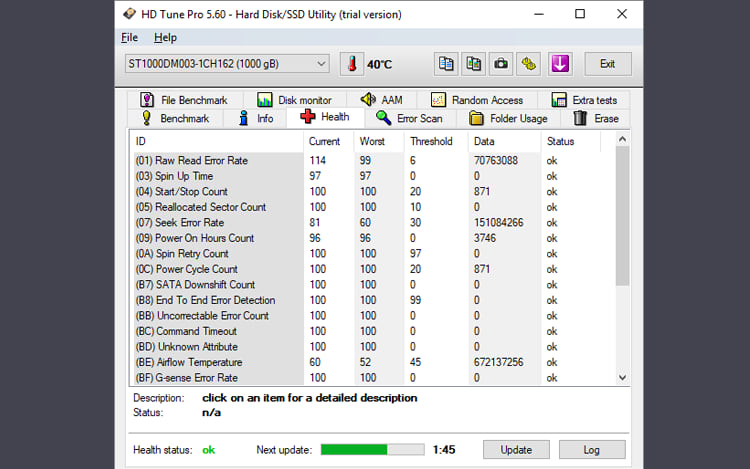Switch to the Info tab
Screen dimensions: 750x469
[256, 118]
